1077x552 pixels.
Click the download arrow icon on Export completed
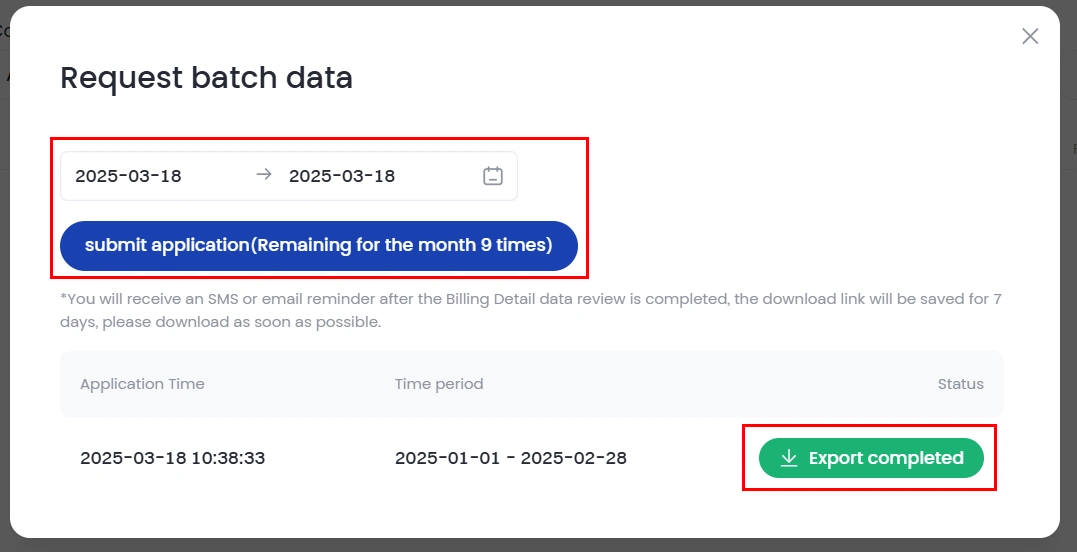point(789,458)
